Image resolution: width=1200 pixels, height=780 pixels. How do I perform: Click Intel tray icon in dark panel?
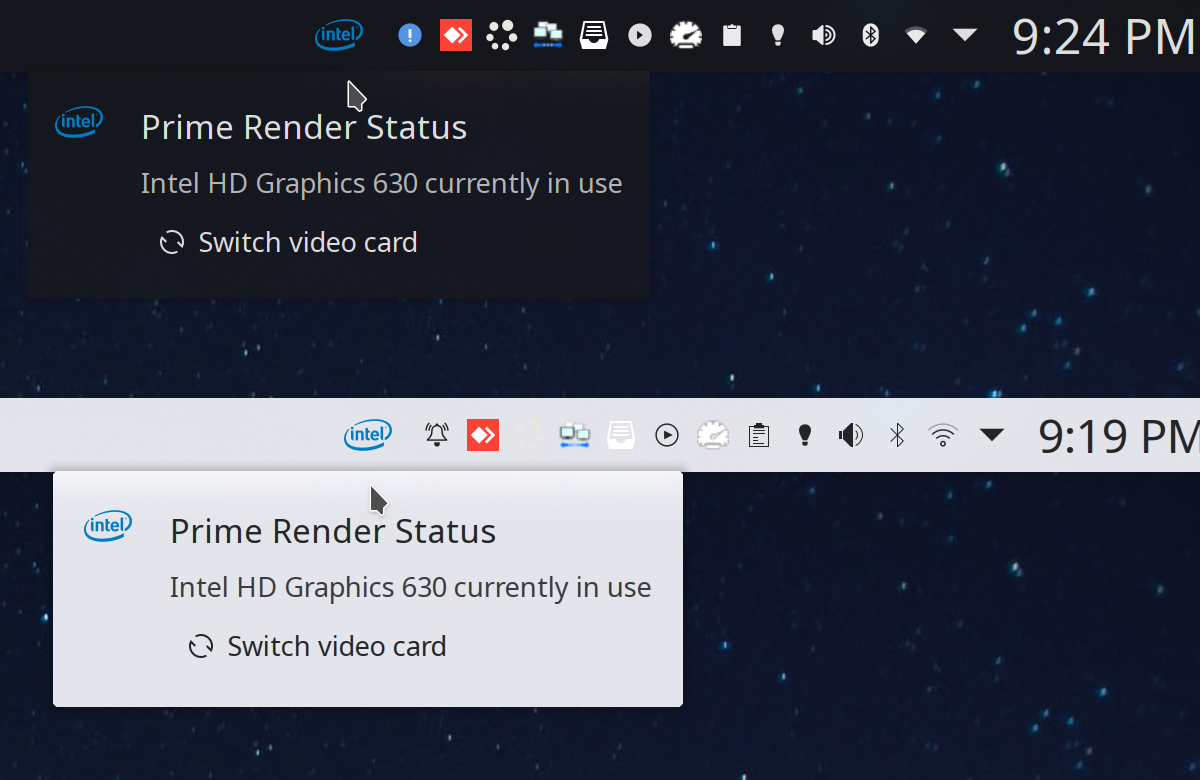point(339,35)
